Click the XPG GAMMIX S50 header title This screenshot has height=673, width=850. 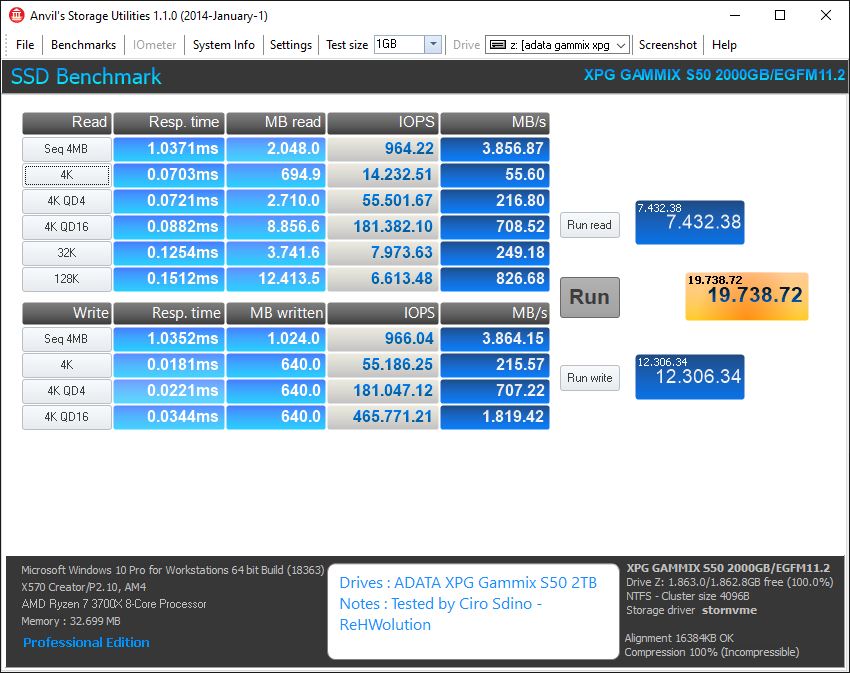point(714,75)
